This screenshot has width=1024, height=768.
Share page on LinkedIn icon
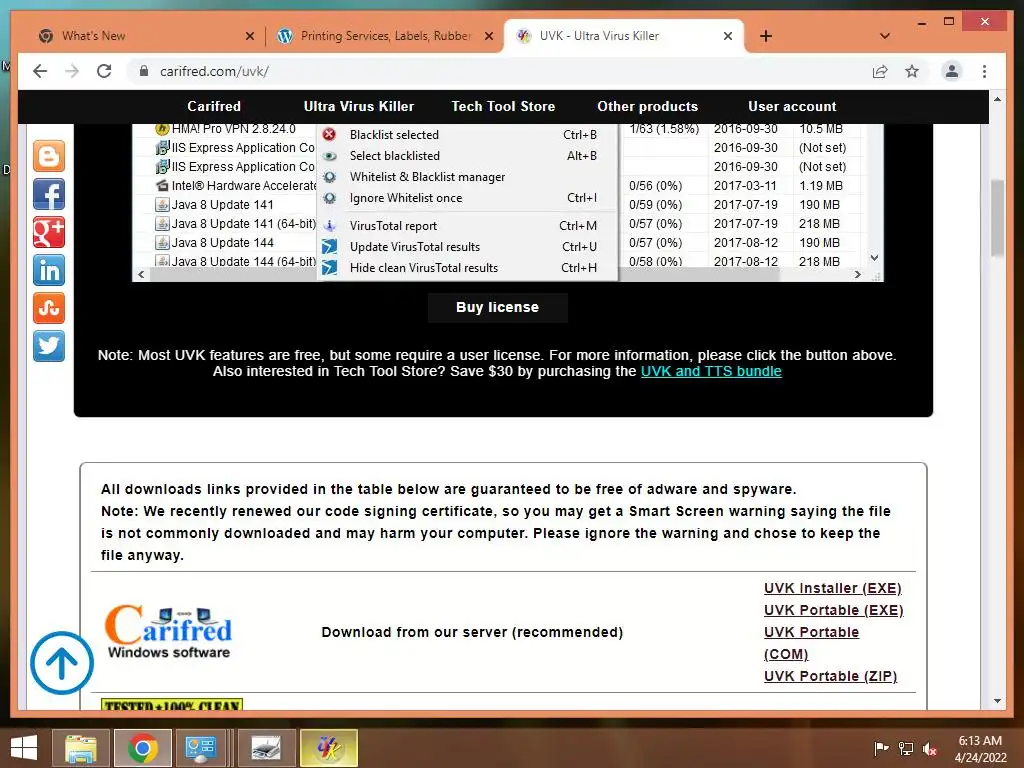[49, 270]
